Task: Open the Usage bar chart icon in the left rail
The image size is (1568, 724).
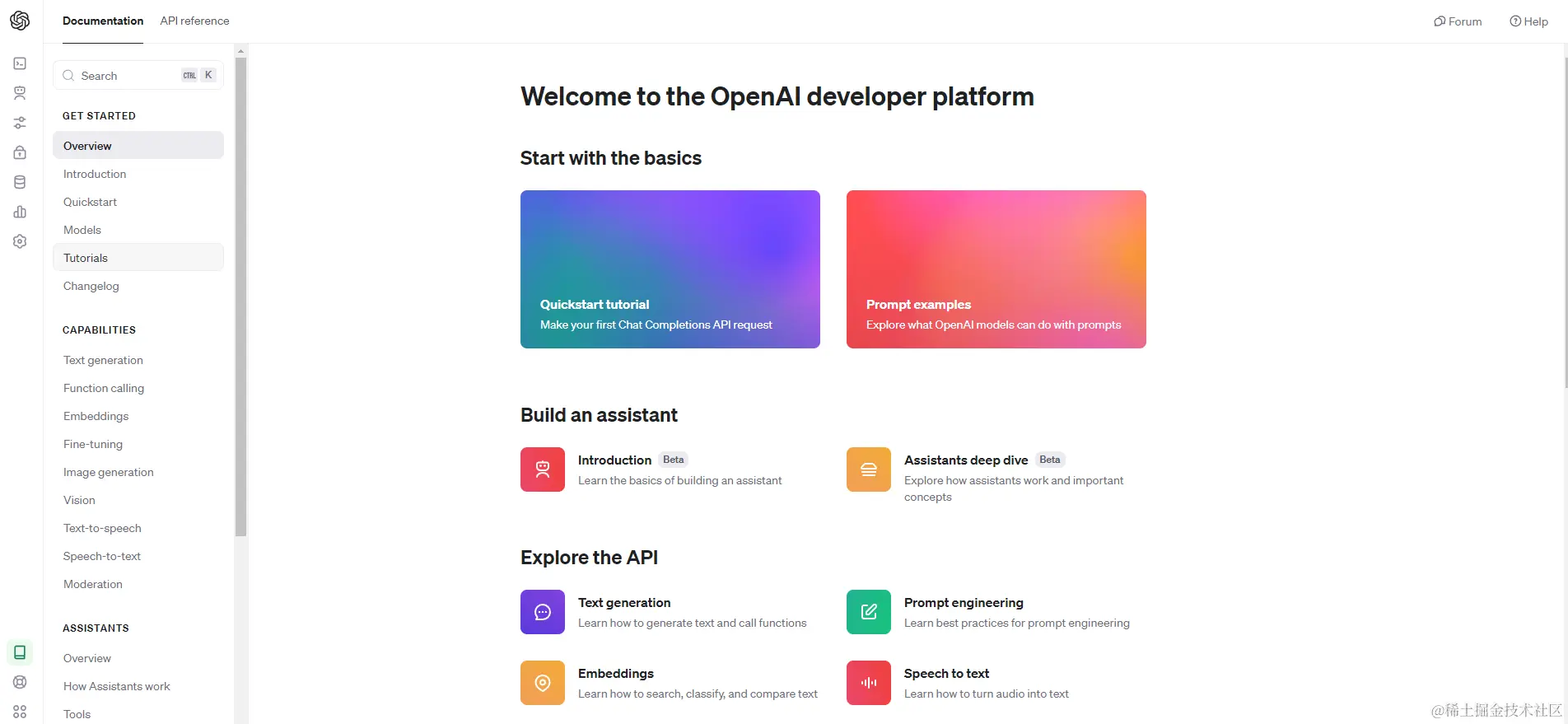Action: [x=20, y=212]
